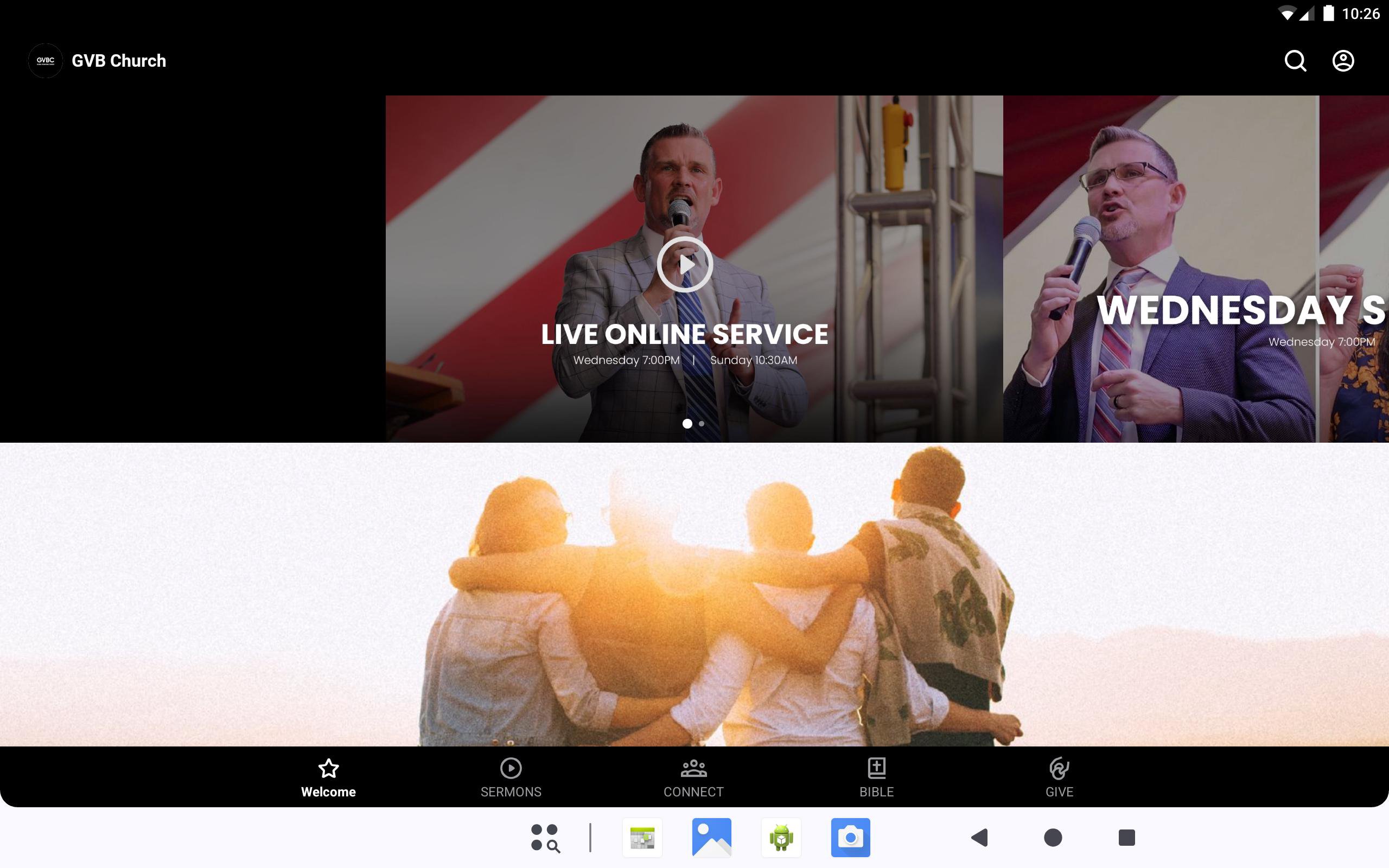Tap the friends sunset banner image

(694, 594)
